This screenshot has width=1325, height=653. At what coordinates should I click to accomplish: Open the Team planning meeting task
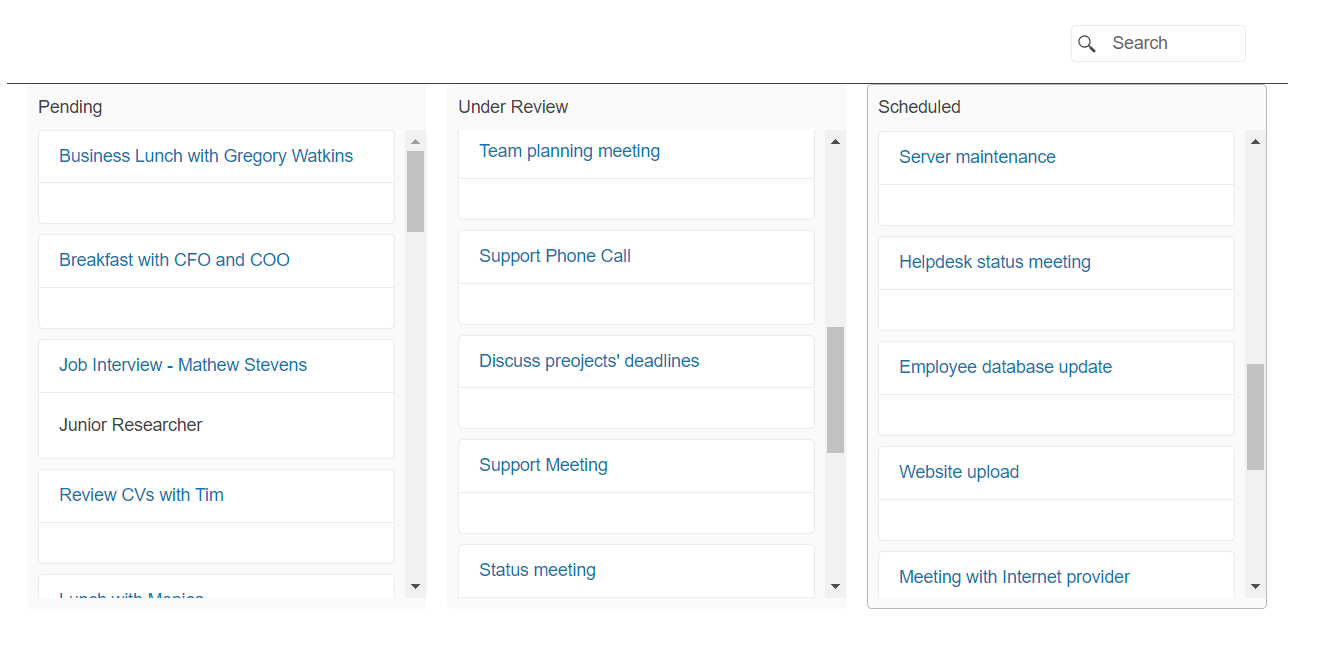(x=569, y=150)
